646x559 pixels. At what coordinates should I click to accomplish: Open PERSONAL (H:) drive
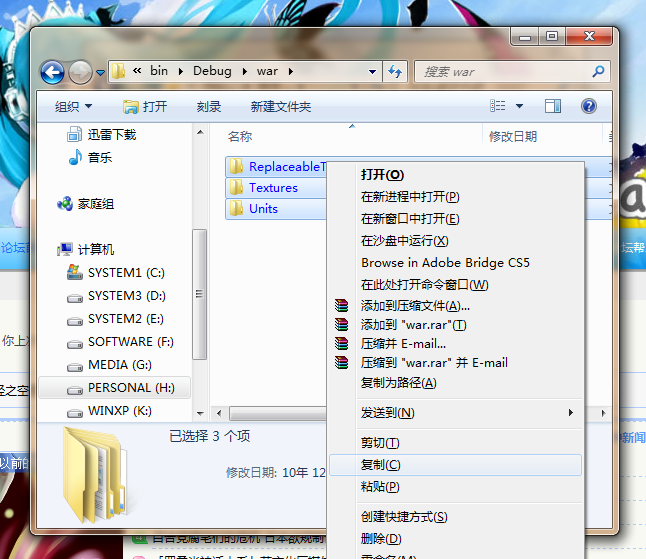click(115, 388)
